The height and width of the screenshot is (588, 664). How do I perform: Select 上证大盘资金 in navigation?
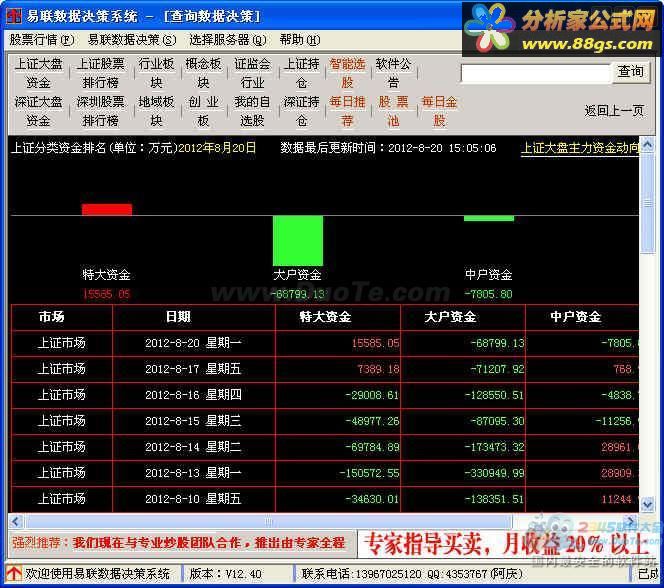[x=38, y=73]
